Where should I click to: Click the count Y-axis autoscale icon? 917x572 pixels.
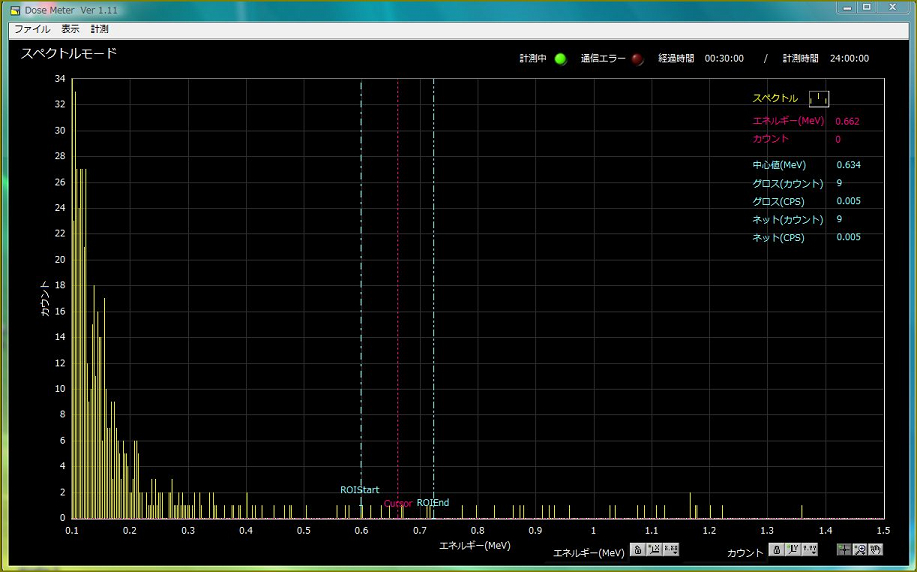[x=792, y=550]
